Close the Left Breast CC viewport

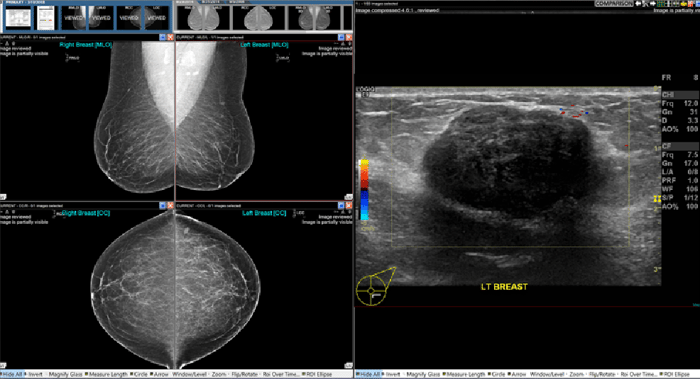[349, 205]
